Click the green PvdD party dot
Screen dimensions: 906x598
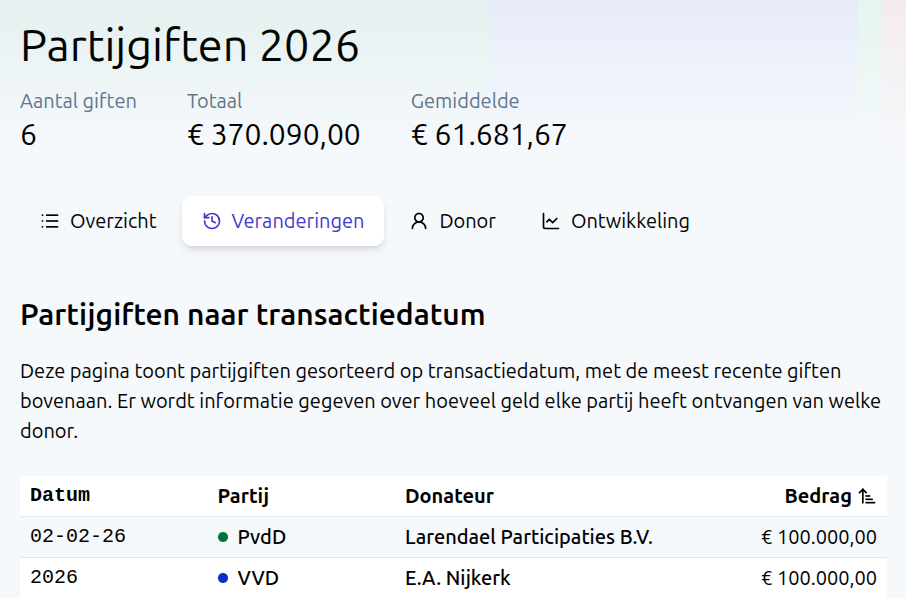[x=223, y=537]
